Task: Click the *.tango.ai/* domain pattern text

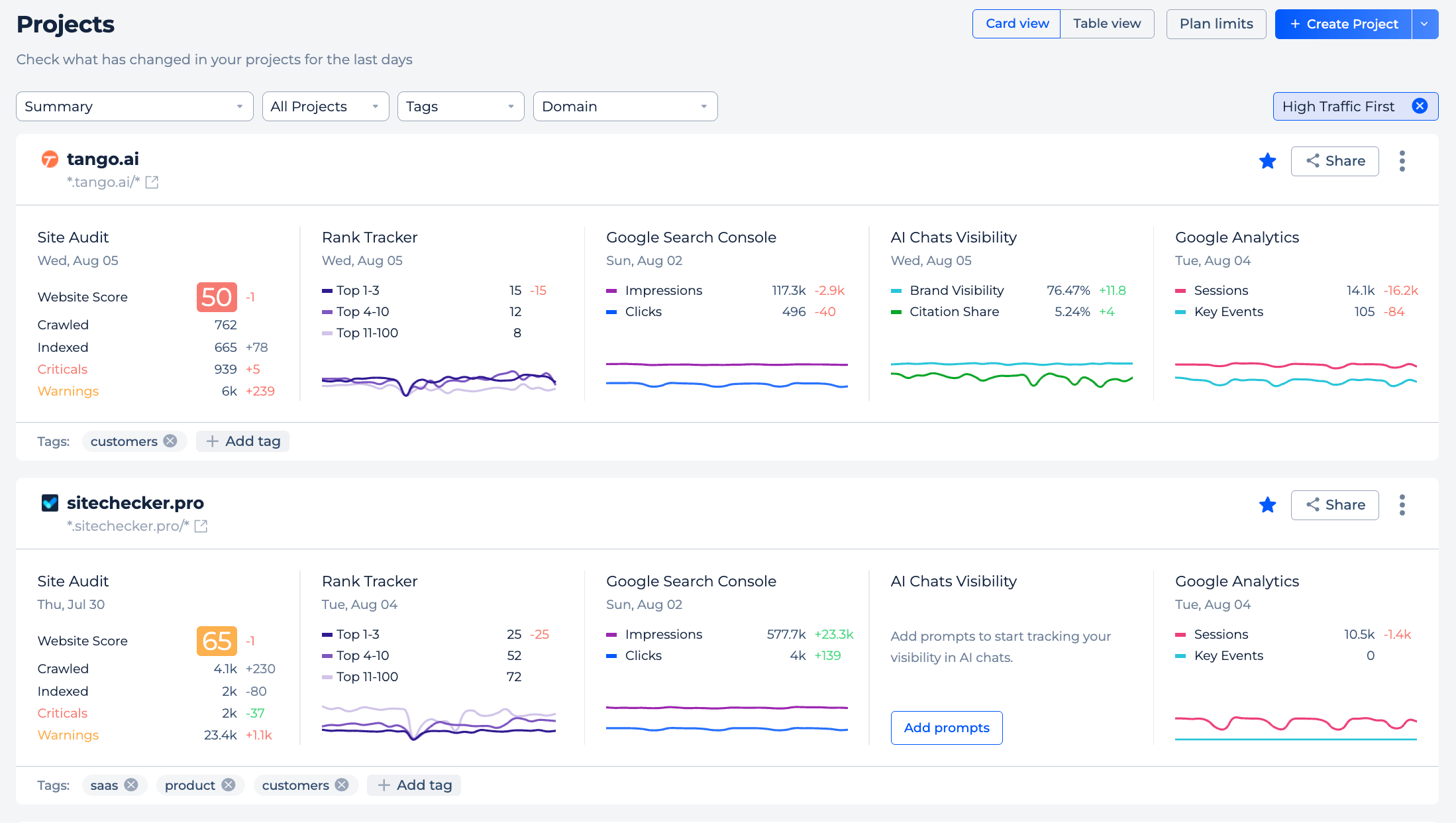Action: [x=103, y=182]
